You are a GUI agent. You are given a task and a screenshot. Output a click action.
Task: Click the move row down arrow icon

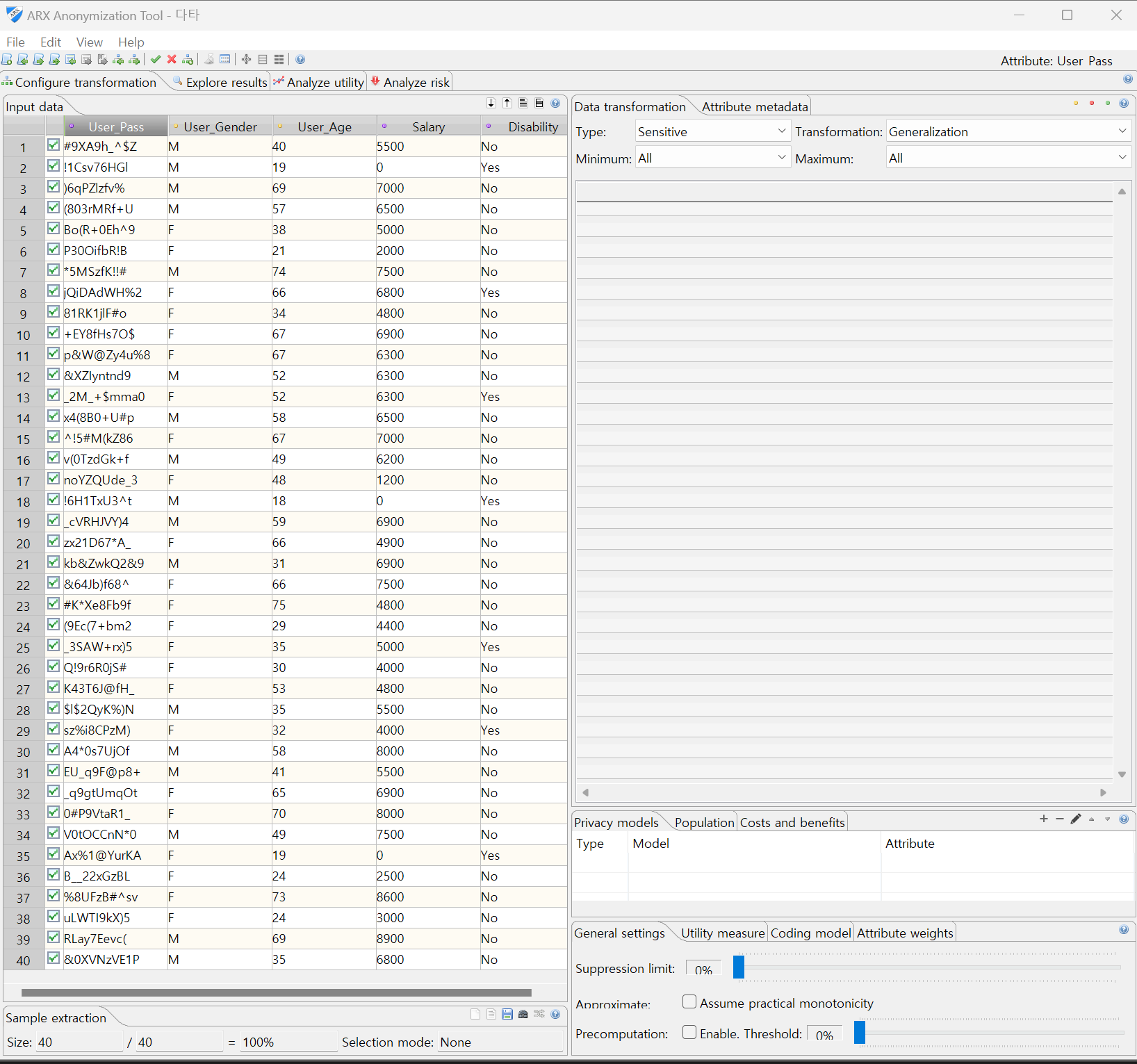coord(491,104)
